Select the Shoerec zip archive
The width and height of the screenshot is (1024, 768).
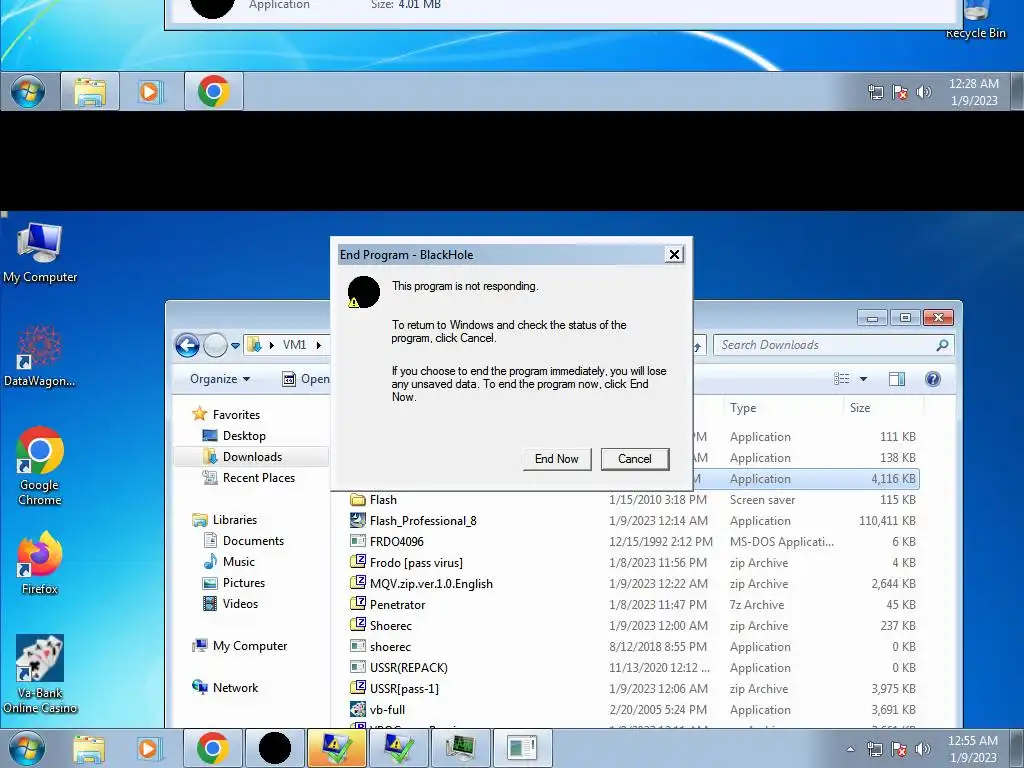(x=633, y=626)
